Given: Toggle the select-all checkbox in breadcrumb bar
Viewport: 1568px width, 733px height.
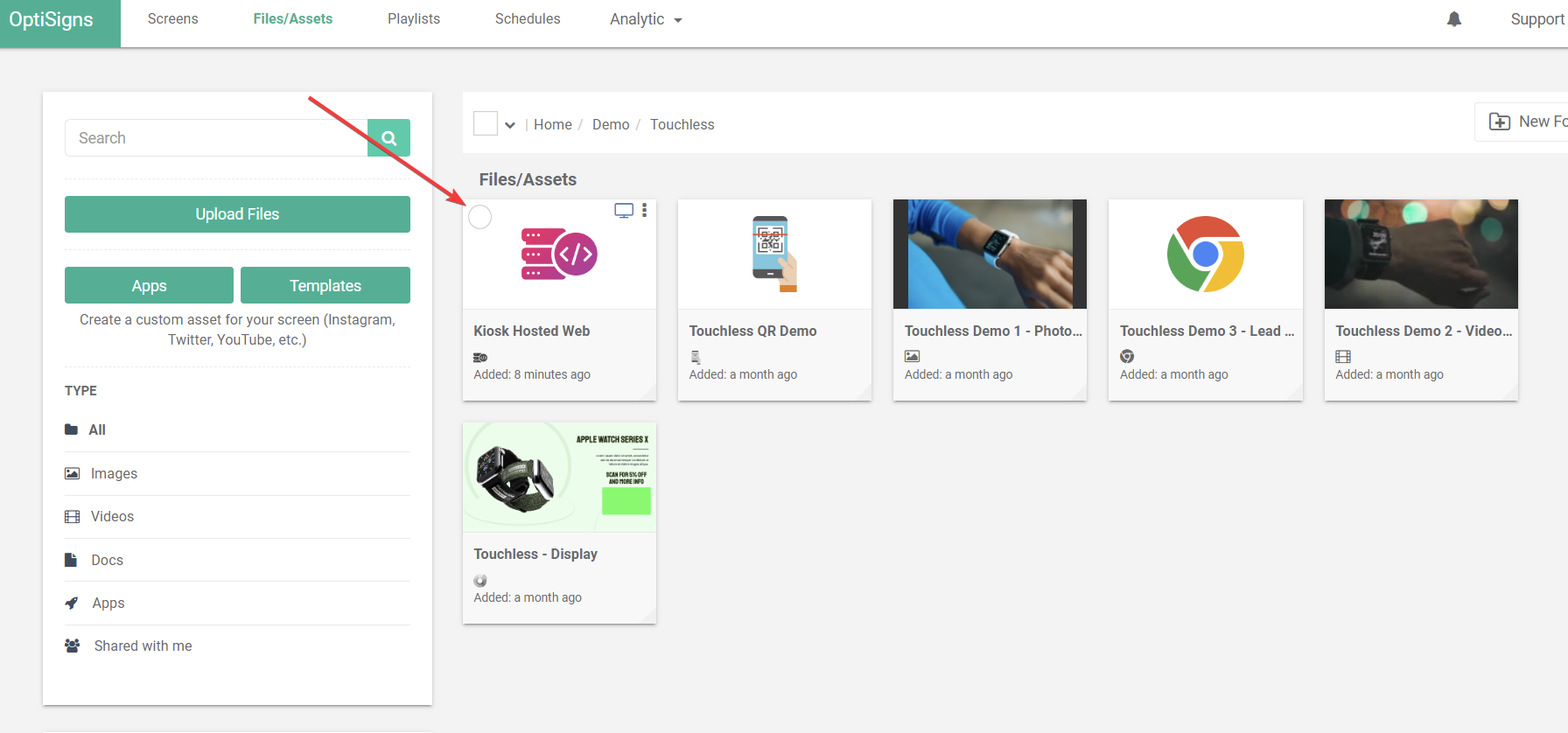Looking at the screenshot, I should tap(486, 123).
